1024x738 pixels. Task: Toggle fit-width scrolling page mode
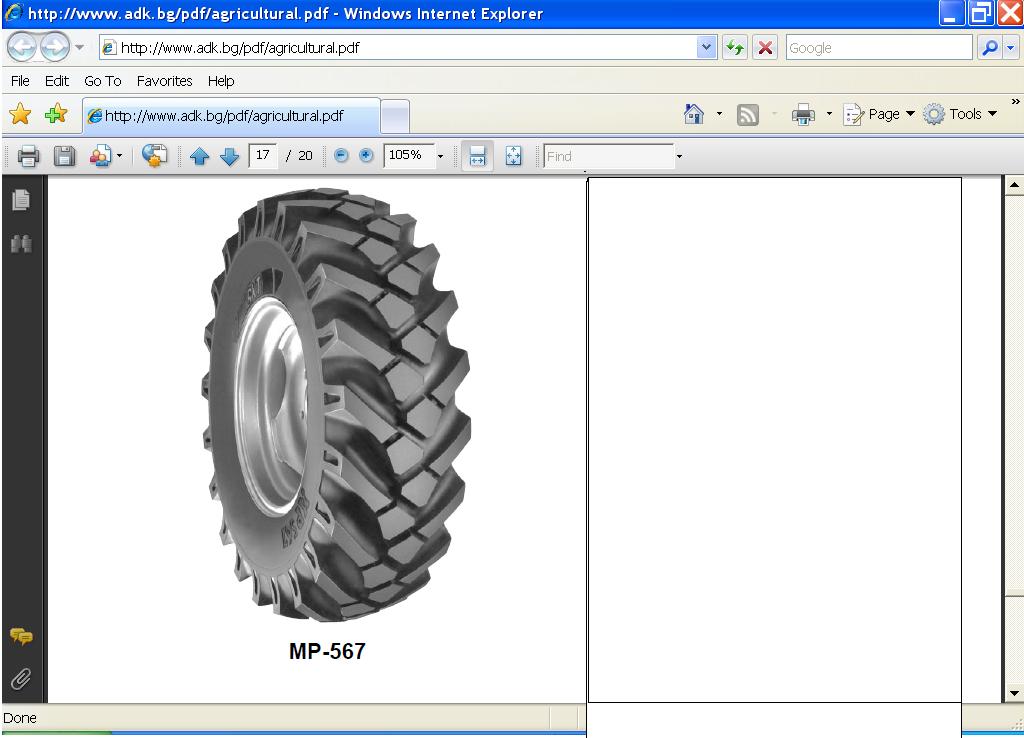pos(477,156)
